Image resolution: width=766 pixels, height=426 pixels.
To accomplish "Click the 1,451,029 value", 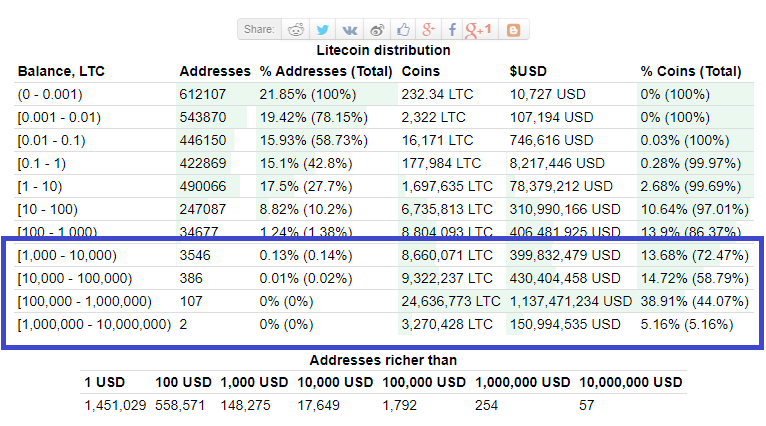I will pyautogui.click(x=115, y=405).
